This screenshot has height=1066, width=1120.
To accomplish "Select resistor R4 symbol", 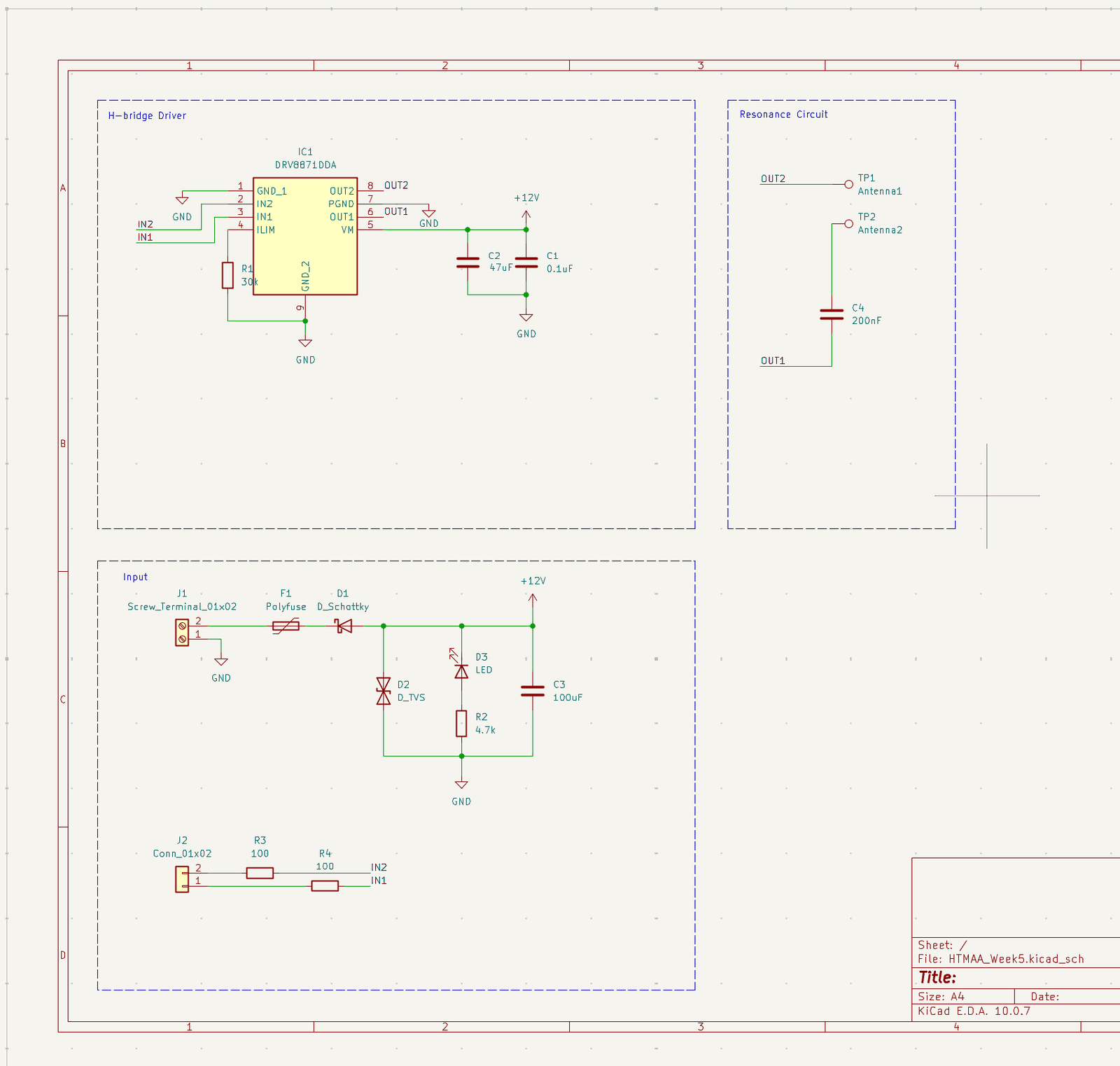I will coord(325,886).
